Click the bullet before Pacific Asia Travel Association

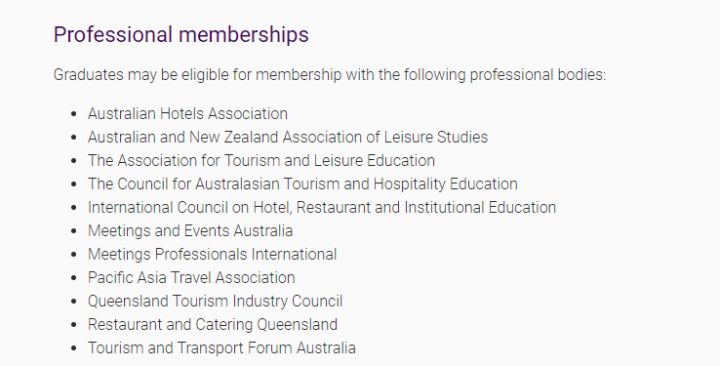pos(74,278)
